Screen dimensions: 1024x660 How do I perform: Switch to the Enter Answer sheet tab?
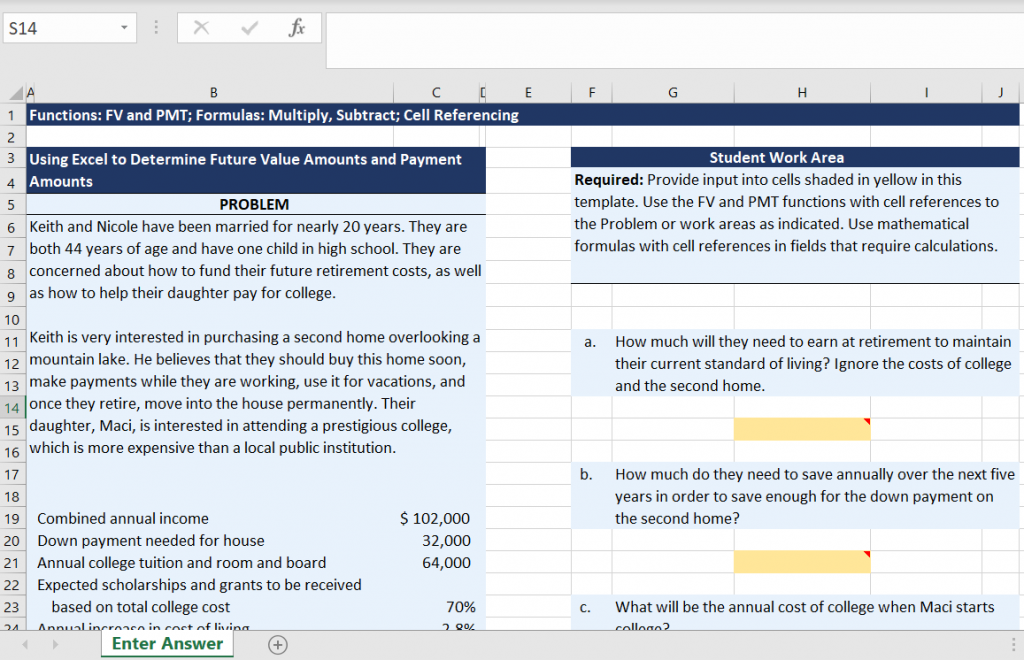point(167,644)
